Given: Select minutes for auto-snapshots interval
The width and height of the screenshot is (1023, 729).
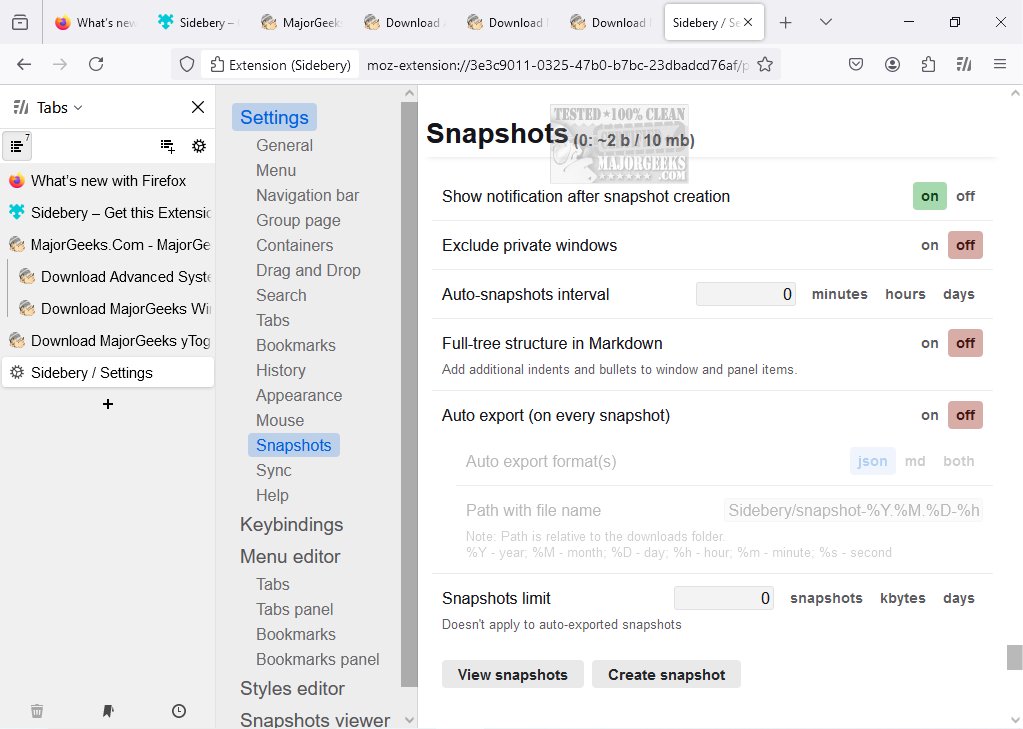Looking at the screenshot, I should click(x=840, y=294).
